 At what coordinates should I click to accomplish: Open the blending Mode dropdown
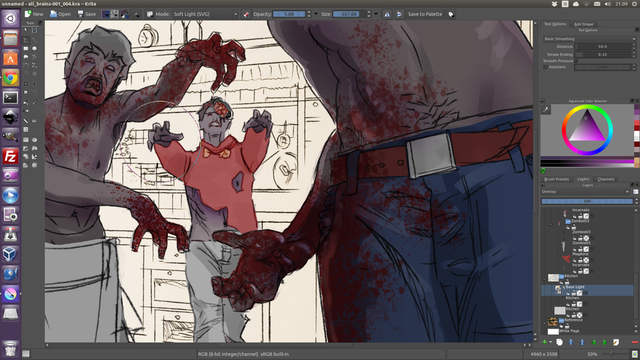click(x=204, y=14)
